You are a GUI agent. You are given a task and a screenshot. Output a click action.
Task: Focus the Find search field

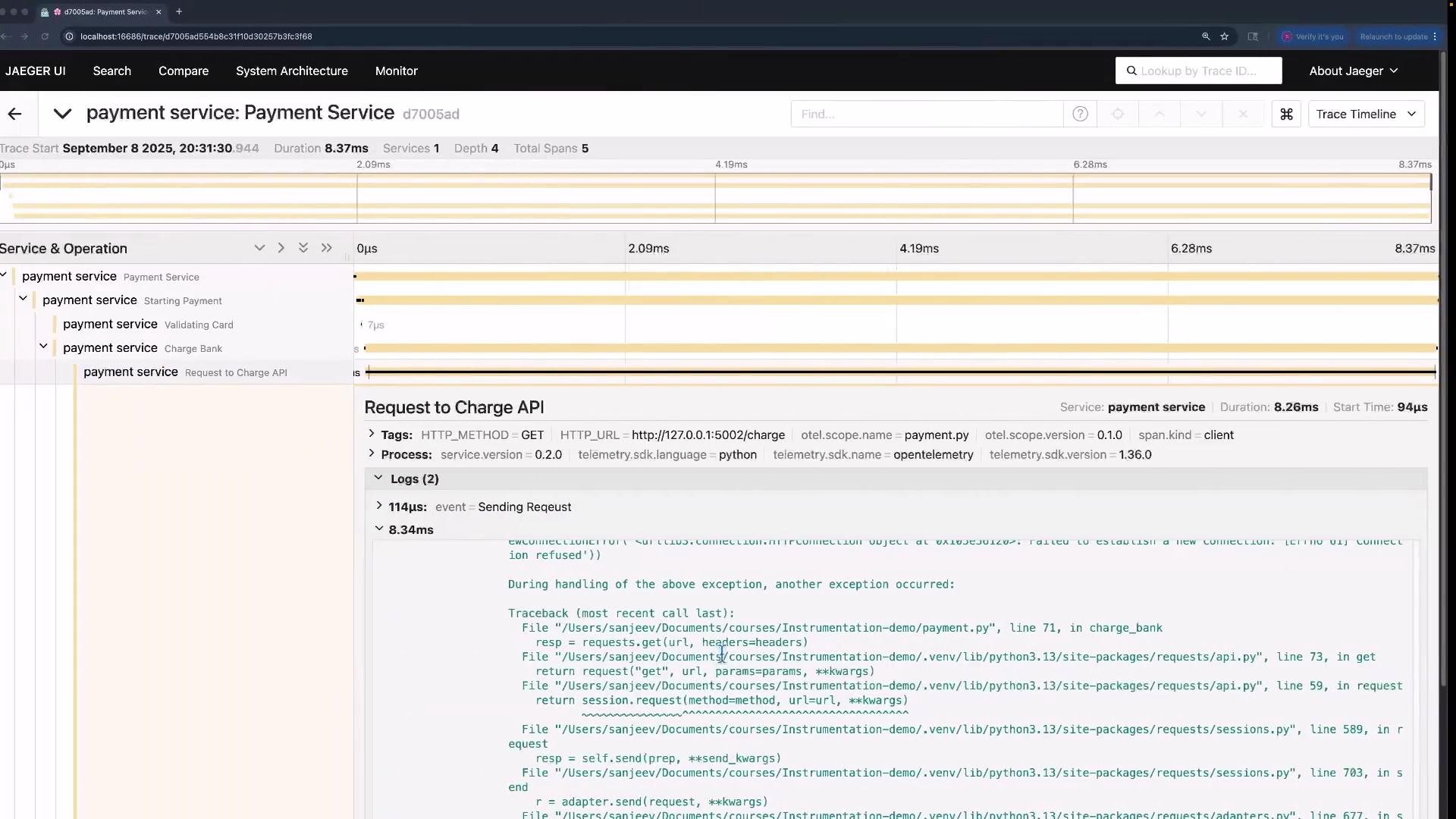pos(927,114)
